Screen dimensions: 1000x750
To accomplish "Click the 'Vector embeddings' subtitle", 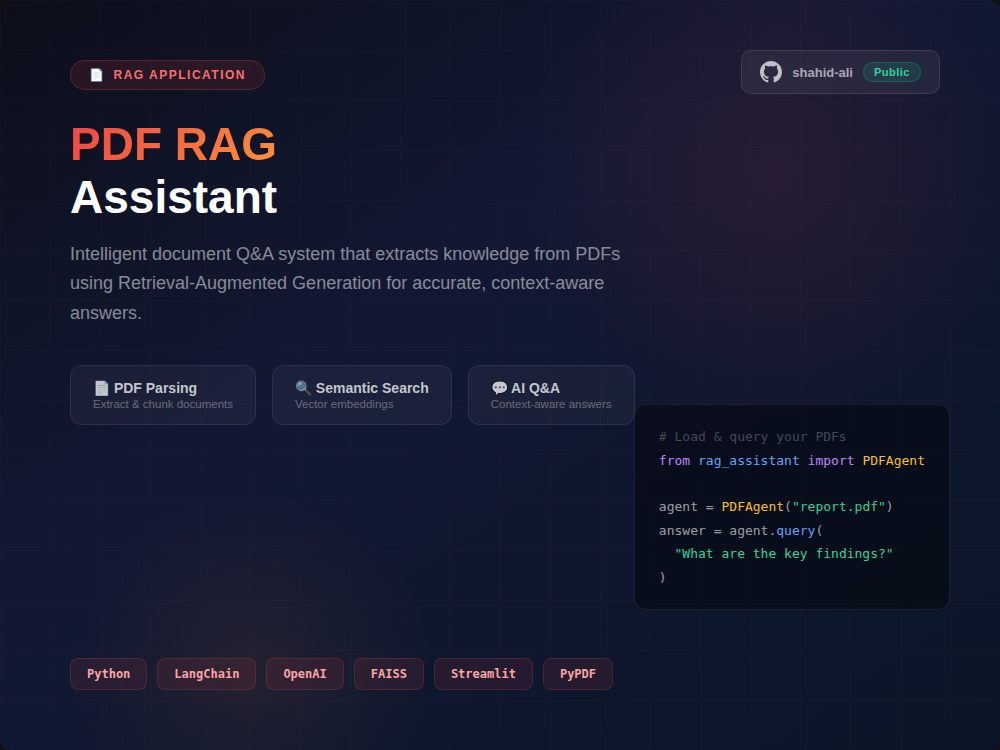I will 344,404.
